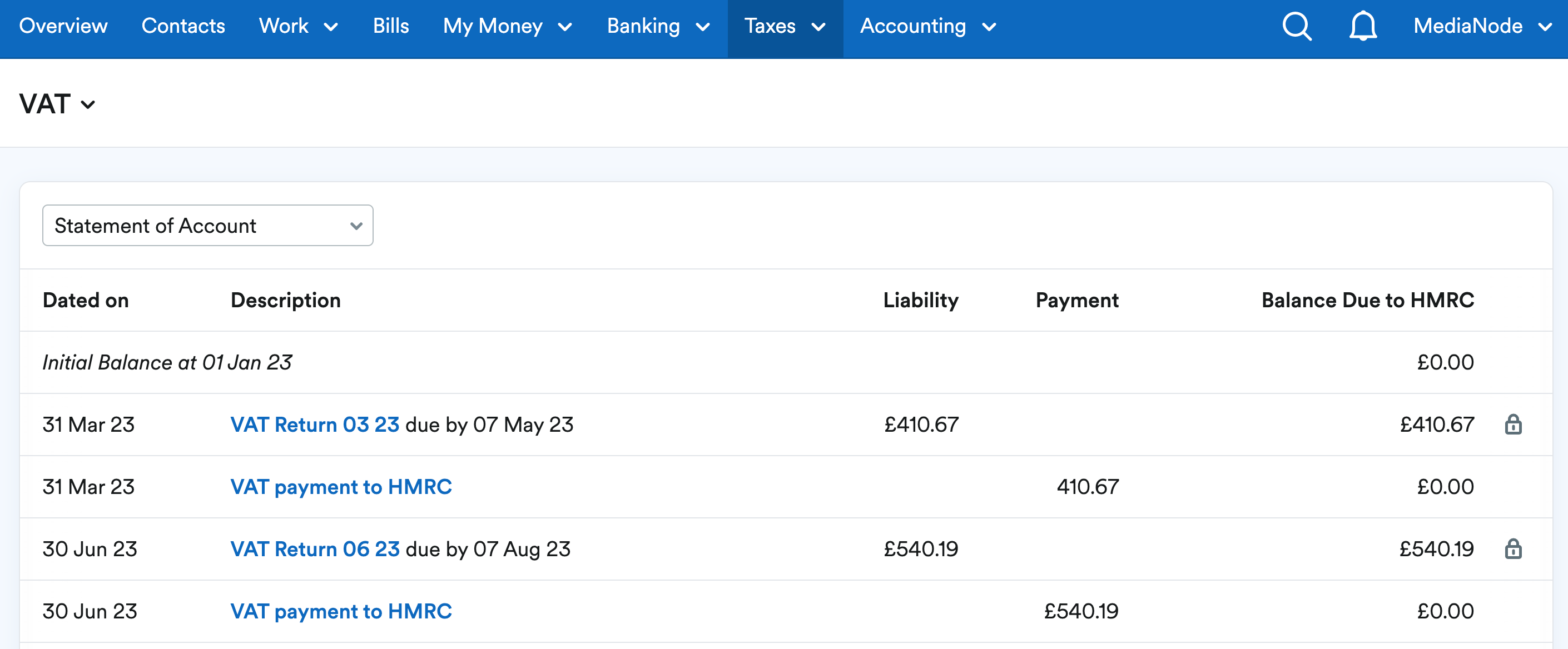View notifications via the bell icon

tap(1363, 26)
